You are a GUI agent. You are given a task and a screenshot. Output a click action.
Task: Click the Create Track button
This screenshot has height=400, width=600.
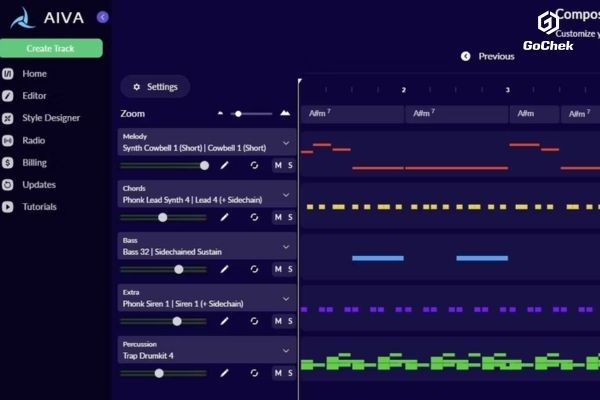tap(51, 48)
